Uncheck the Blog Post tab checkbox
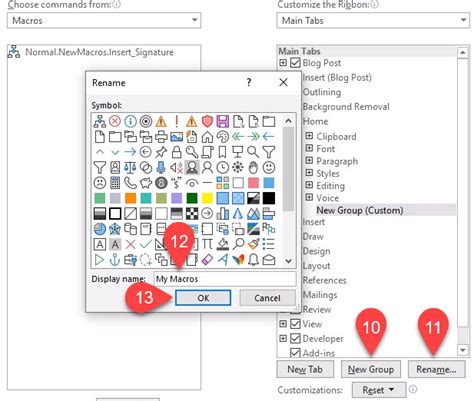The width and height of the screenshot is (474, 401). (295, 63)
